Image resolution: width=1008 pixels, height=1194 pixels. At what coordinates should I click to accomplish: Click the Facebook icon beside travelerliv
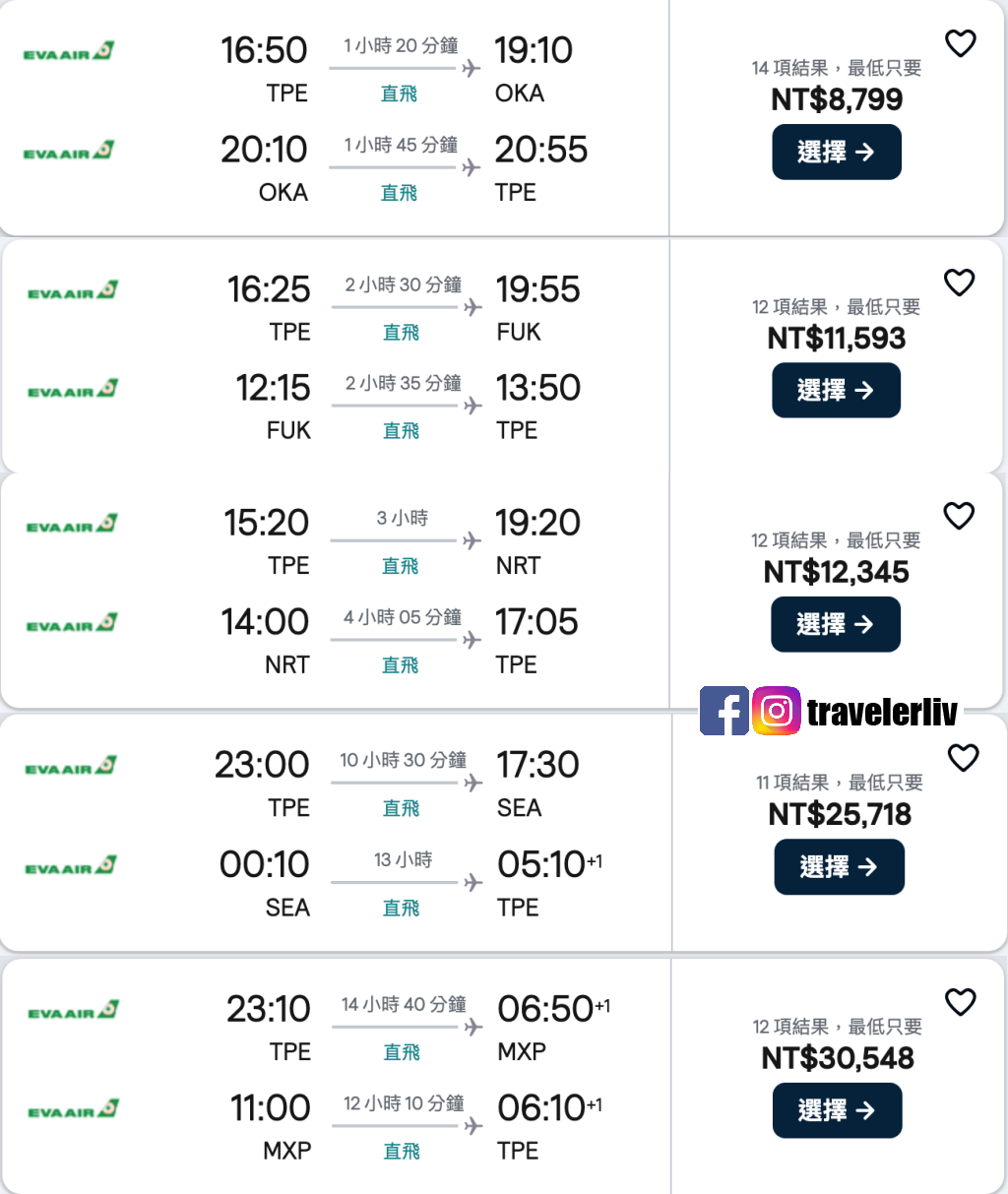click(x=724, y=711)
